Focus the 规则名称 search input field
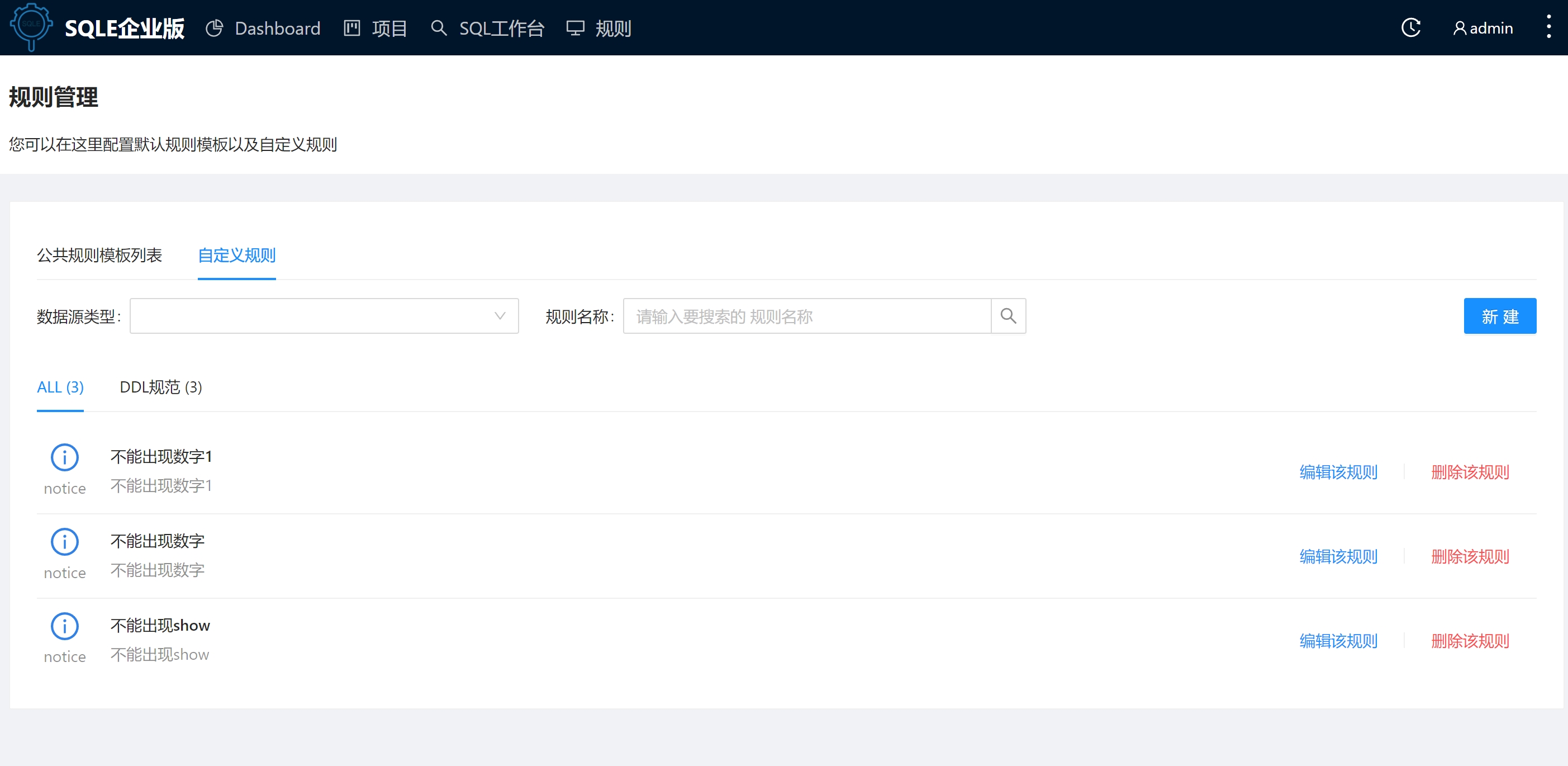Viewport: 1568px width, 766px height. pyautogui.click(x=807, y=316)
